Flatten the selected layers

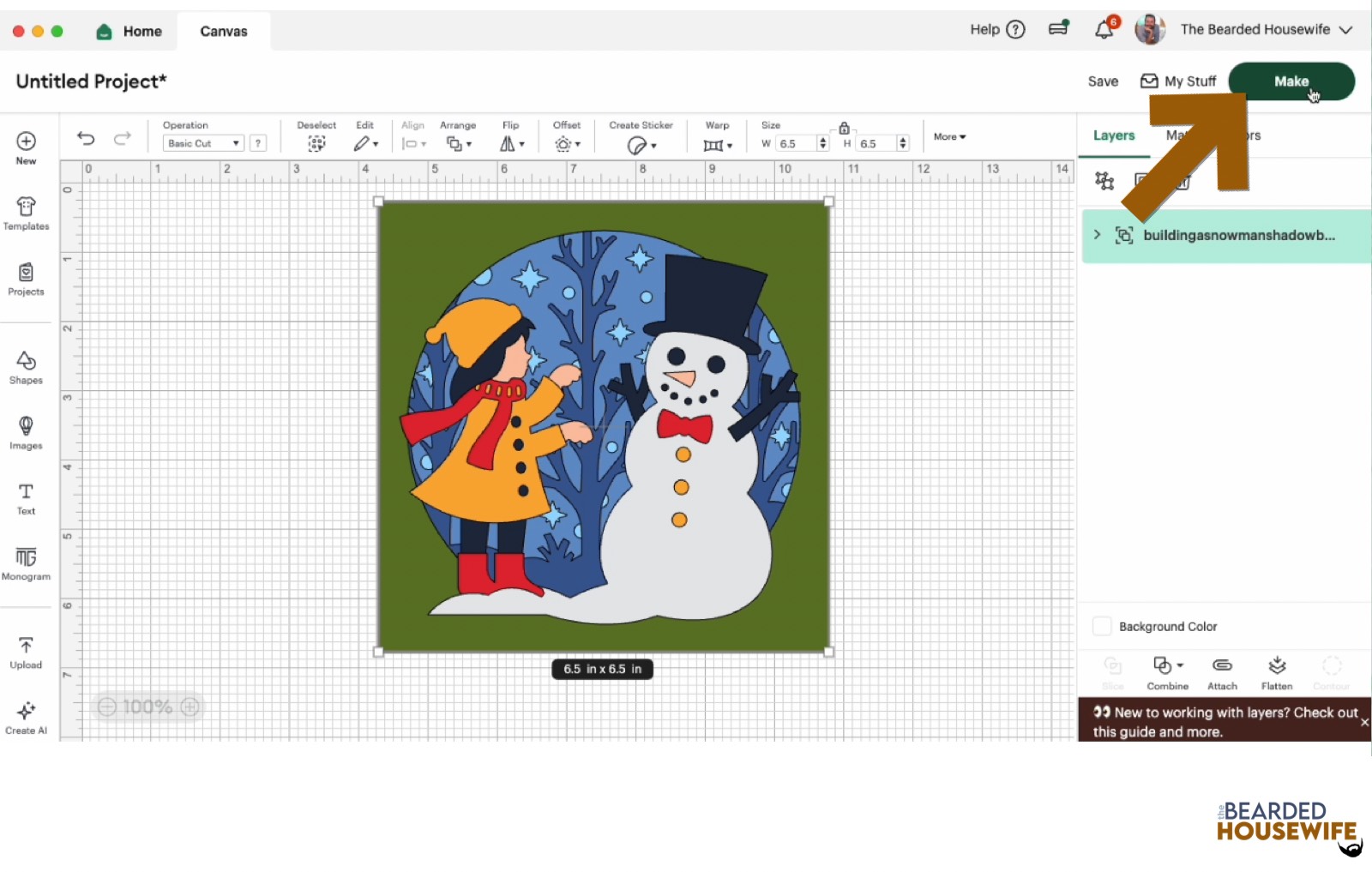coord(1277,672)
